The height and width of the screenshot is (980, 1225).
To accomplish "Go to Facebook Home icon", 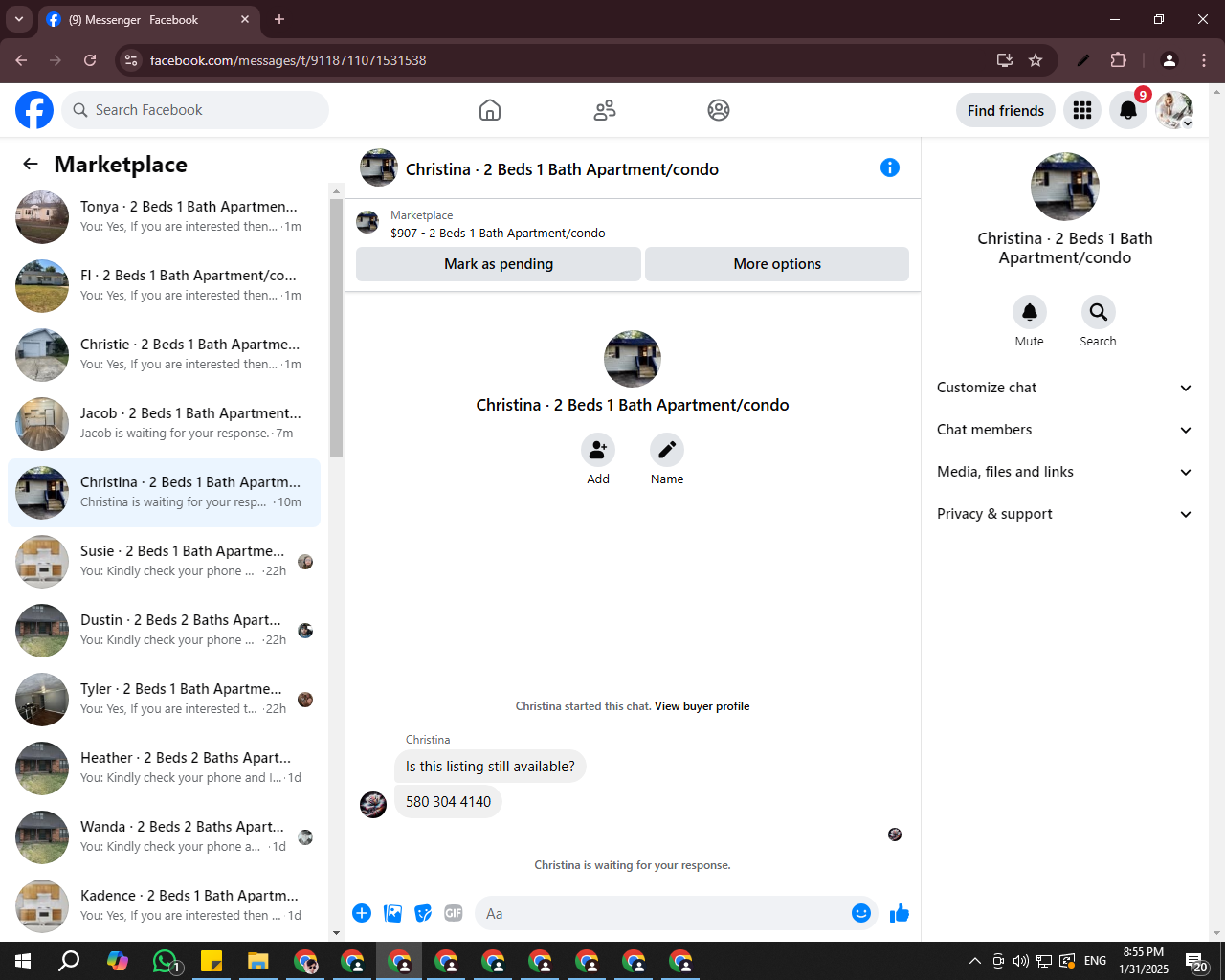I will [490, 110].
